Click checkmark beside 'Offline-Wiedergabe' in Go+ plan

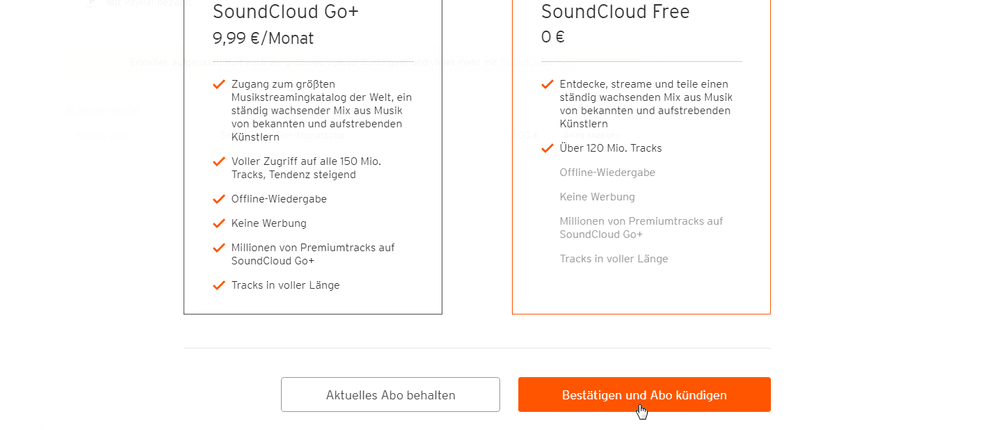point(219,199)
